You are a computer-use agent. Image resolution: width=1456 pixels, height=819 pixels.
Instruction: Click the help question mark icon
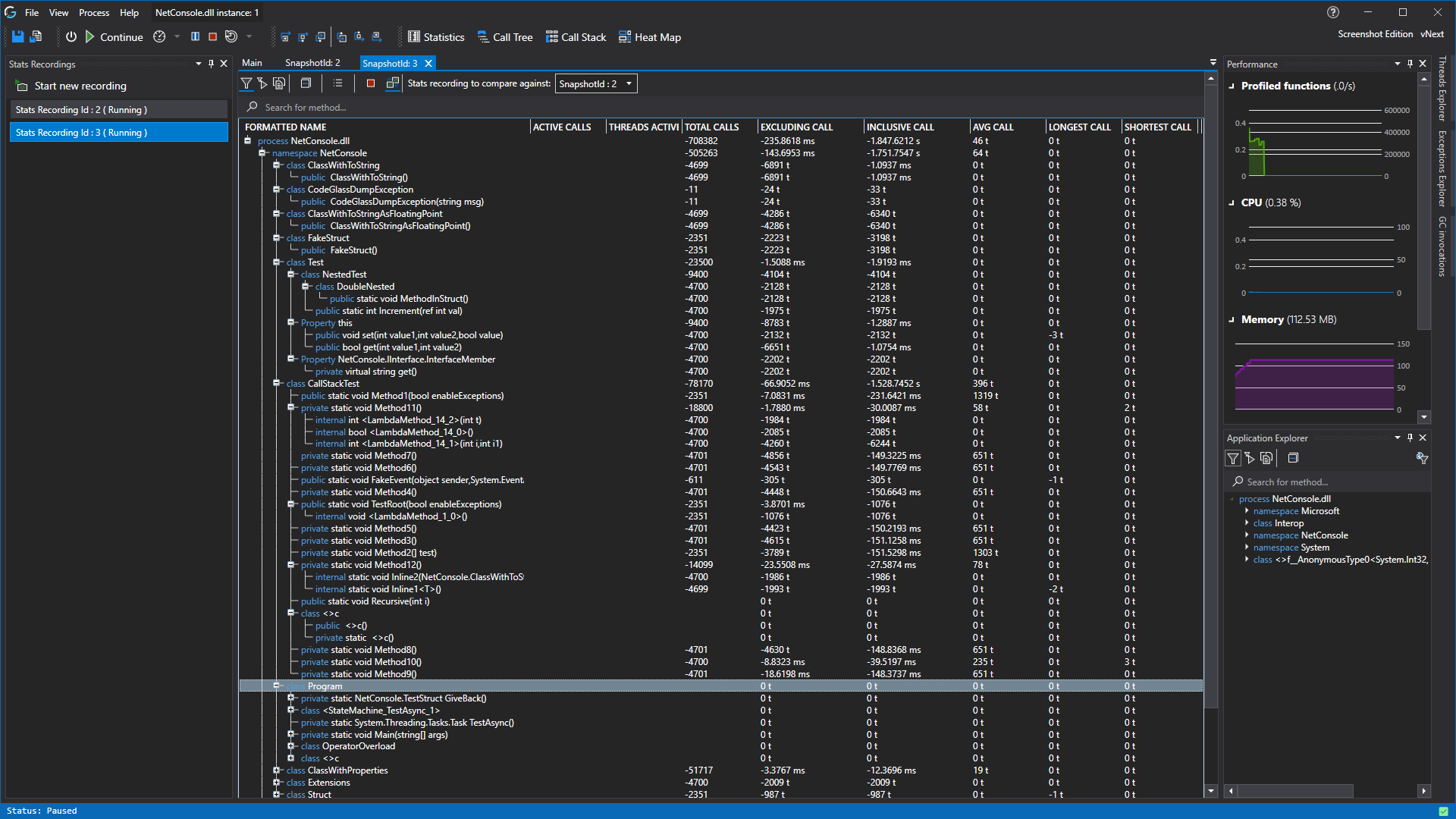[1333, 12]
